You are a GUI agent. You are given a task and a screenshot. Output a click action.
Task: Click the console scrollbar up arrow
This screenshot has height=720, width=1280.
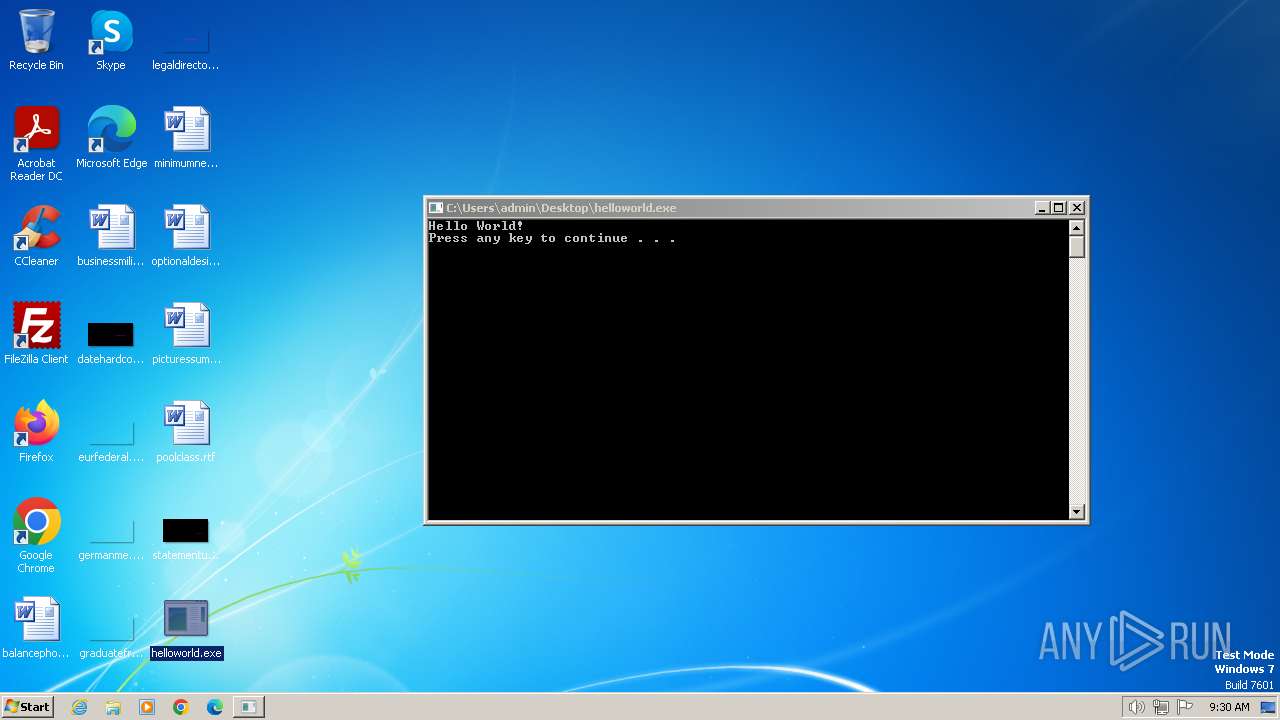[1077, 227]
